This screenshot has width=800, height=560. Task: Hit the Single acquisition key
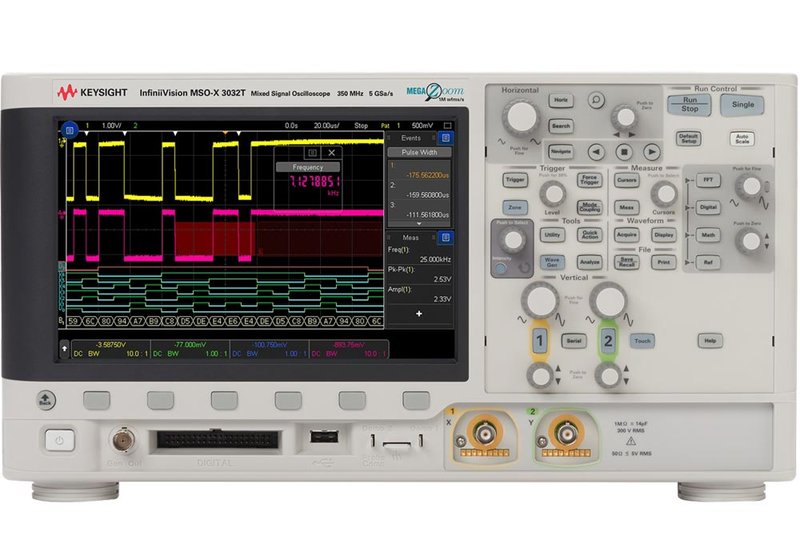coord(742,105)
